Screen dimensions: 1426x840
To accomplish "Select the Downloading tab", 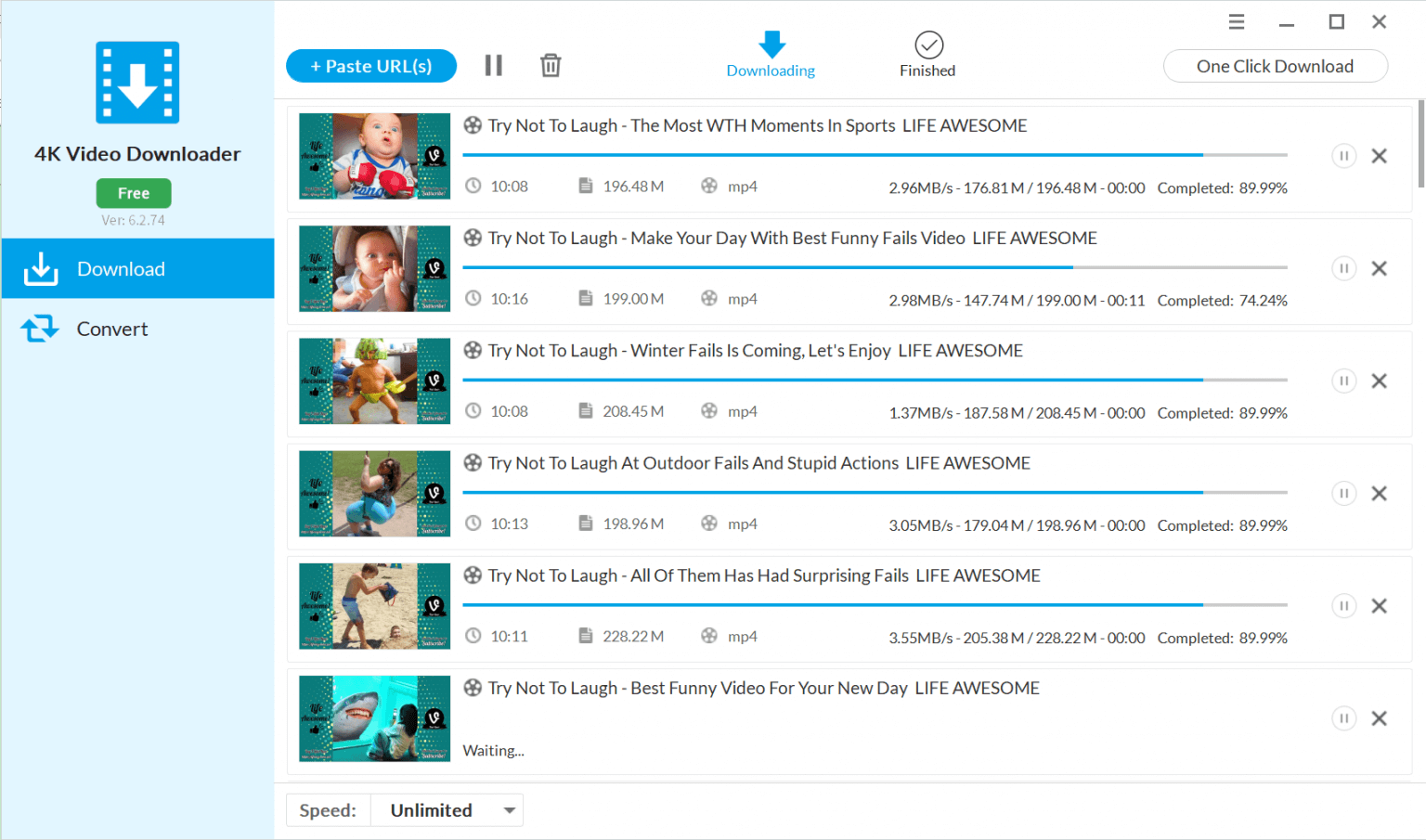I will [771, 53].
